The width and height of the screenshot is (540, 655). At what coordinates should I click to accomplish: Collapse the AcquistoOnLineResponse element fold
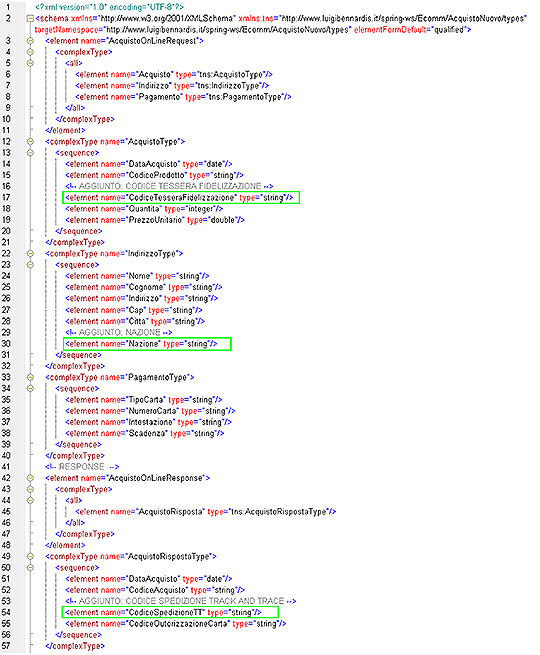tap(30, 478)
